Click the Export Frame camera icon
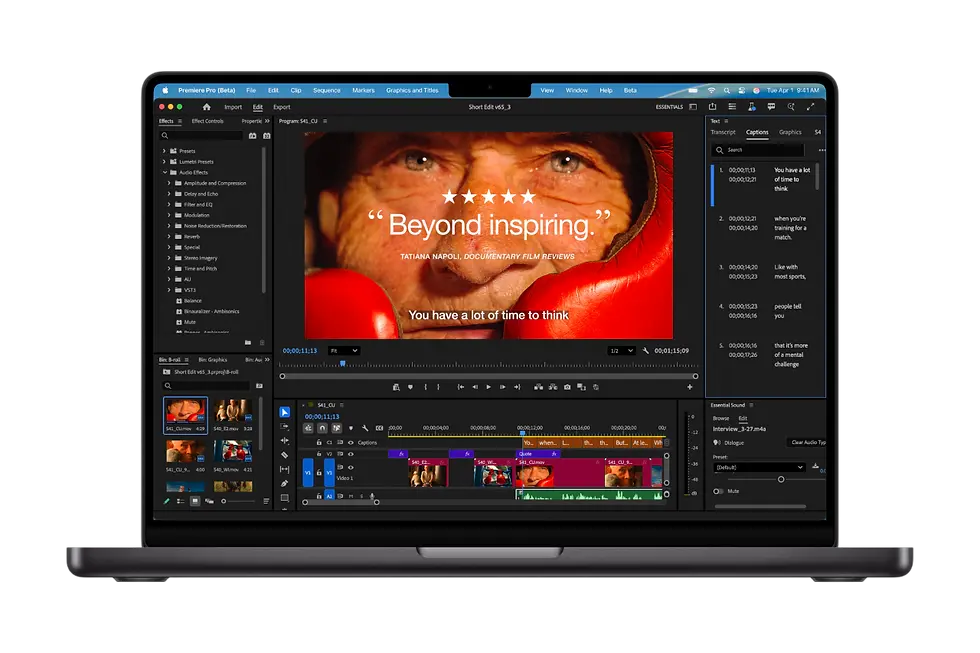This screenshot has width=980, height=653. [x=568, y=387]
